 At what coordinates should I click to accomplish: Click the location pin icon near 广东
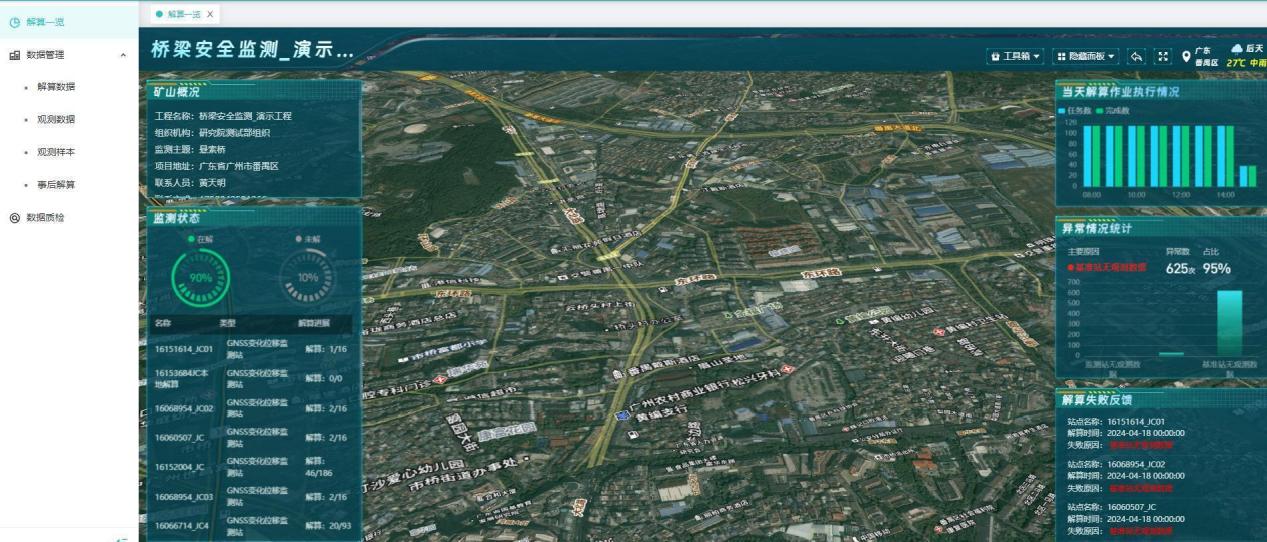[x=1186, y=57]
